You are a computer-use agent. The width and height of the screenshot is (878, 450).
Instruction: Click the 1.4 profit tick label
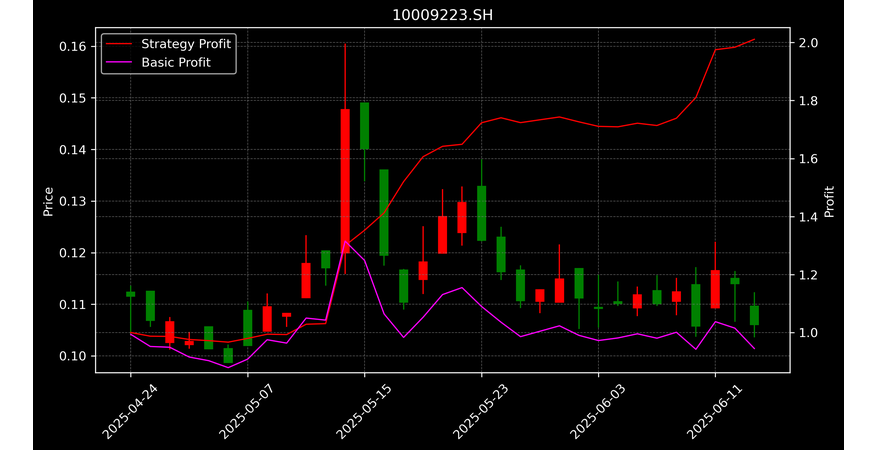click(x=808, y=217)
